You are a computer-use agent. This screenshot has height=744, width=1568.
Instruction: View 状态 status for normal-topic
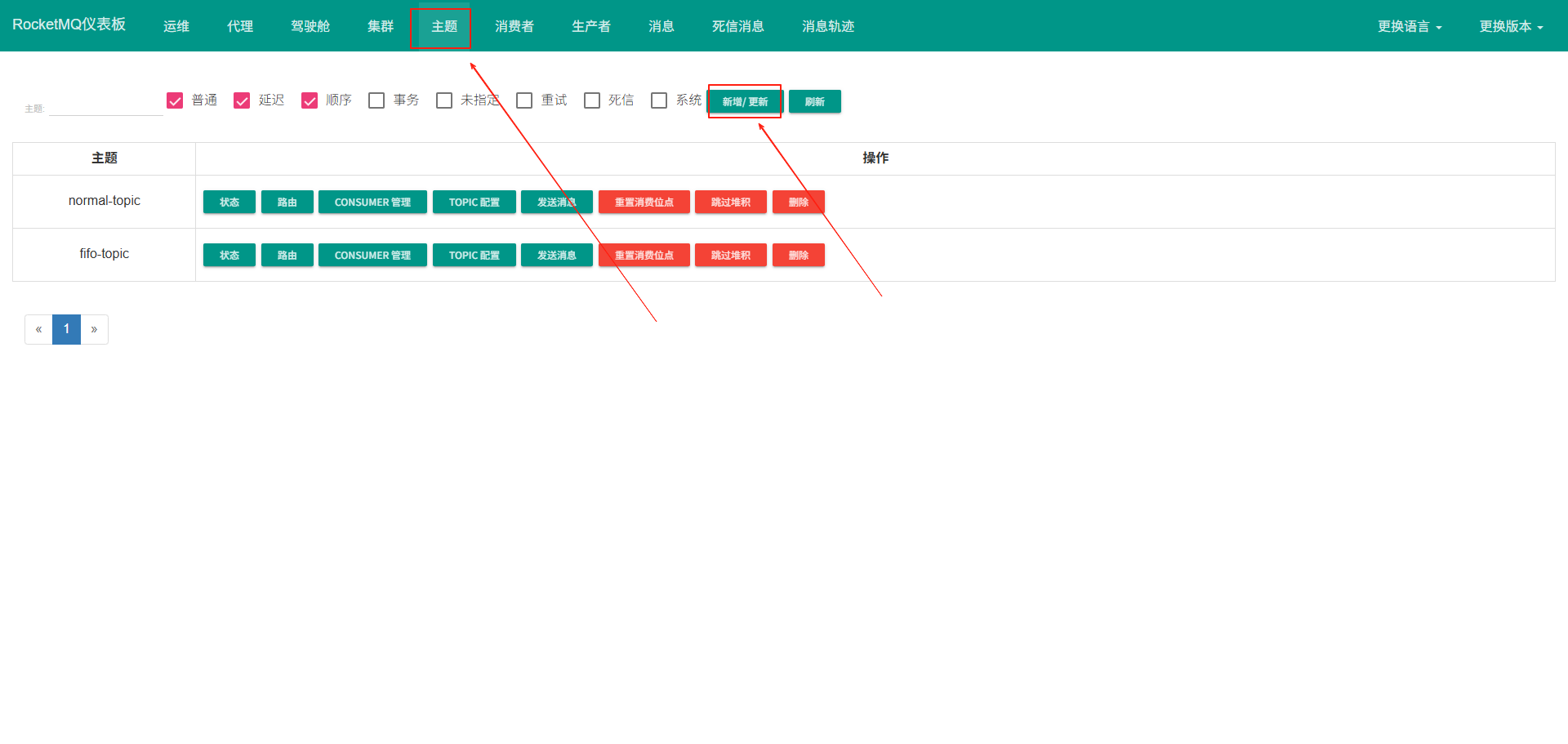(229, 202)
